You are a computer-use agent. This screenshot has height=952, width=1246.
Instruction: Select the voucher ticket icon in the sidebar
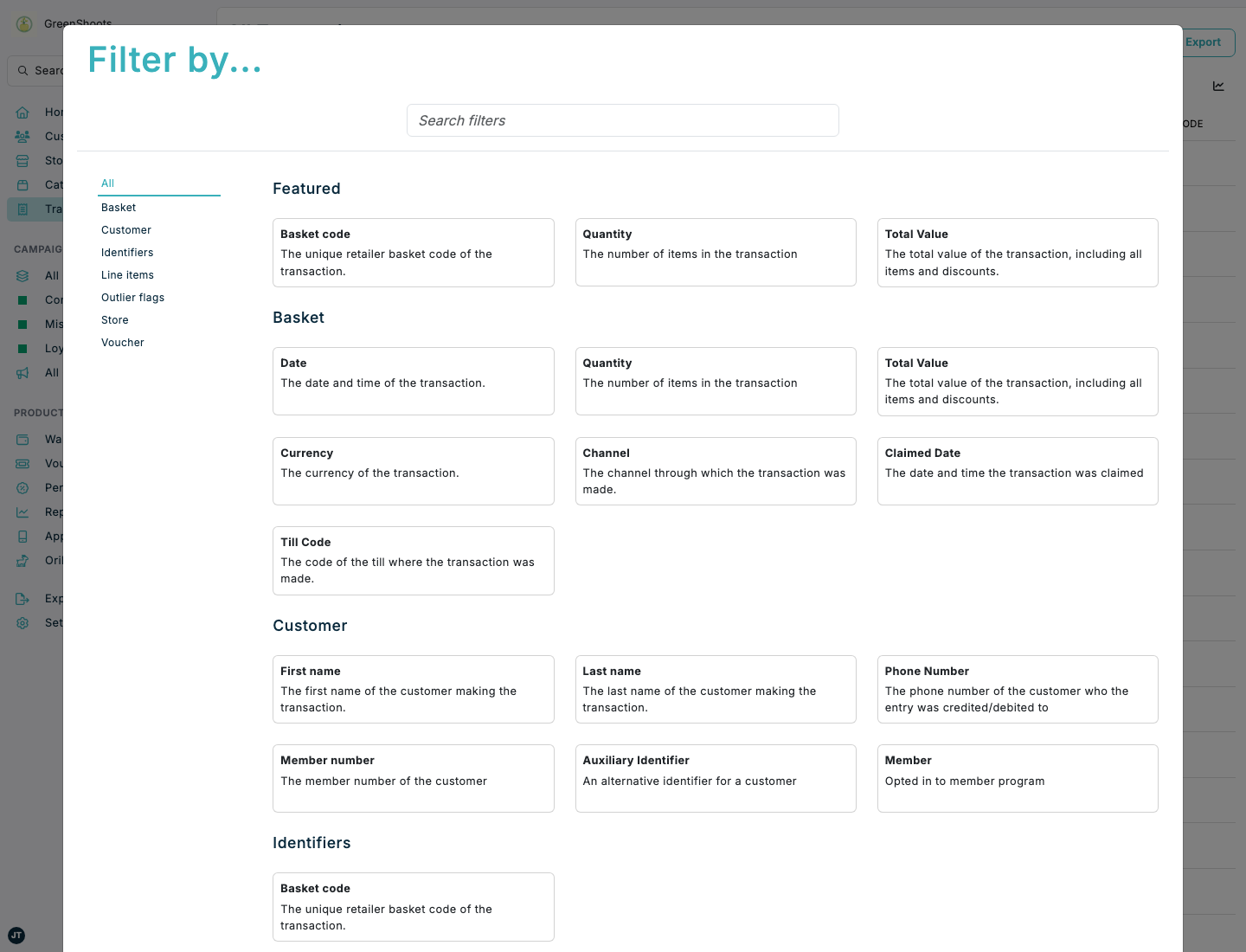[x=22, y=463]
